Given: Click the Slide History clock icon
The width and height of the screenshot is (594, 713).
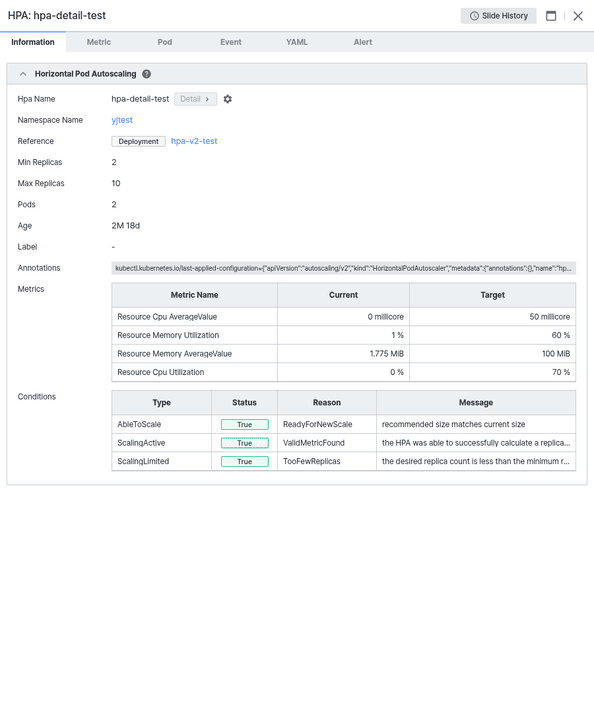Looking at the screenshot, I should [x=474, y=16].
